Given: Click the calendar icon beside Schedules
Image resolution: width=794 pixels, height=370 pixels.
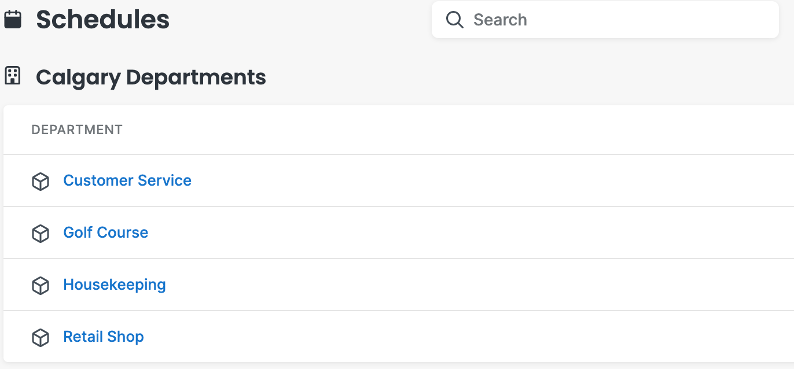Looking at the screenshot, I should point(13,20).
